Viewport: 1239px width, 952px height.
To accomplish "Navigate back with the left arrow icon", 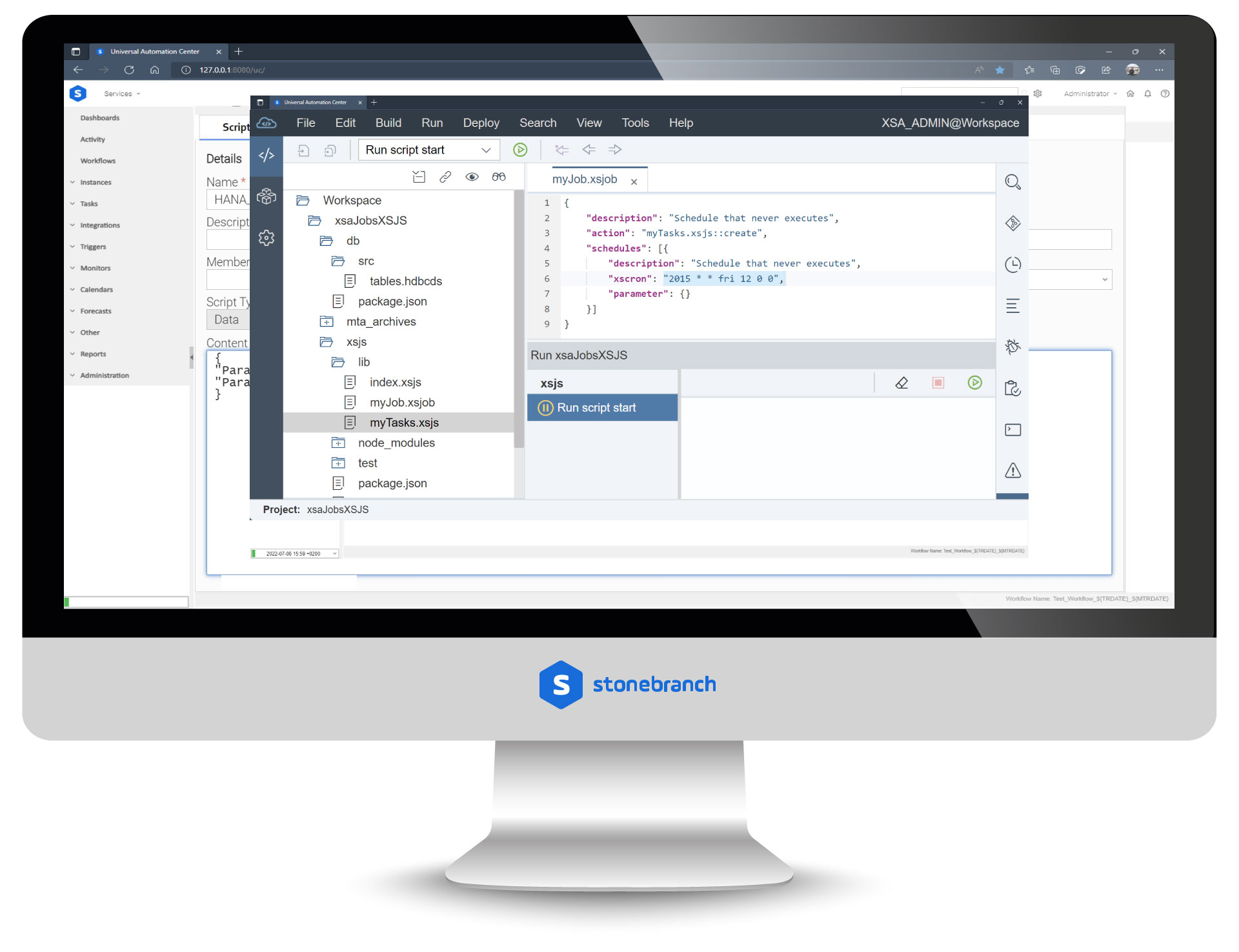I will pos(589,150).
